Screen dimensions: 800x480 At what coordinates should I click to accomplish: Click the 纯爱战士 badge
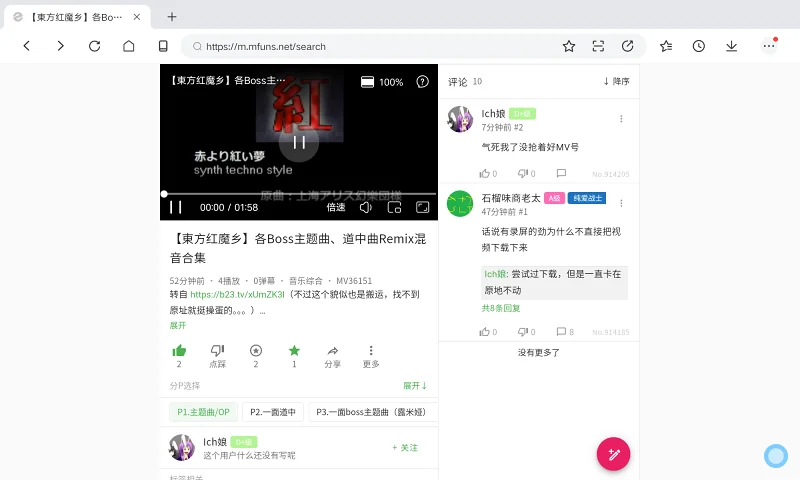pyautogui.click(x=587, y=198)
